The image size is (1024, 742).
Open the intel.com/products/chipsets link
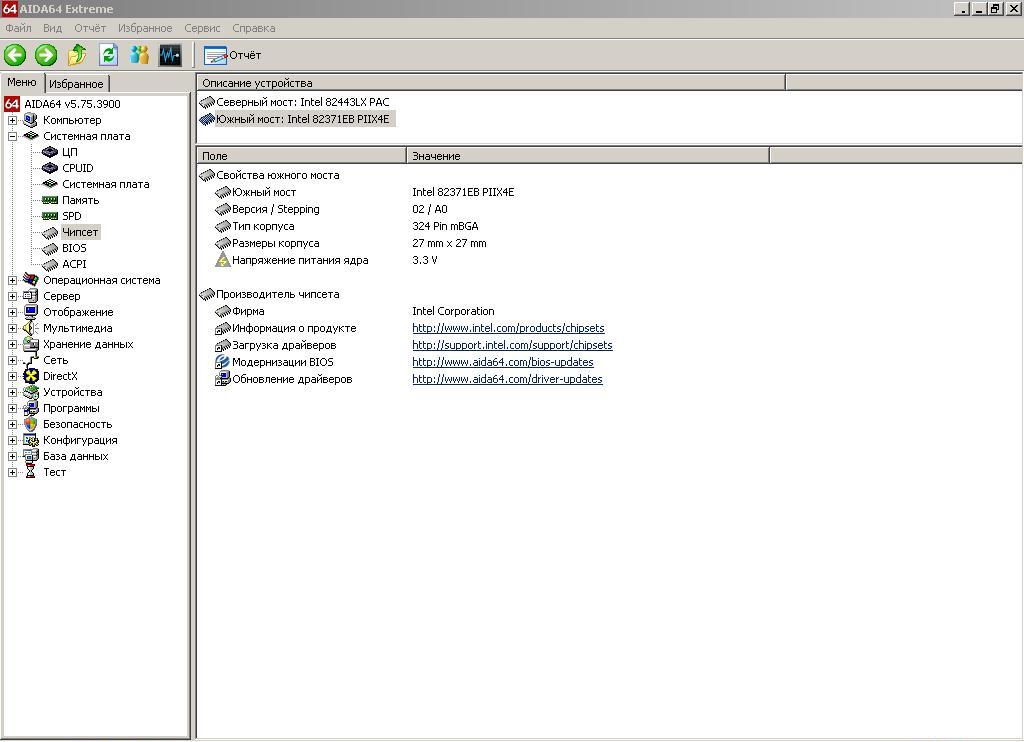(508, 329)
